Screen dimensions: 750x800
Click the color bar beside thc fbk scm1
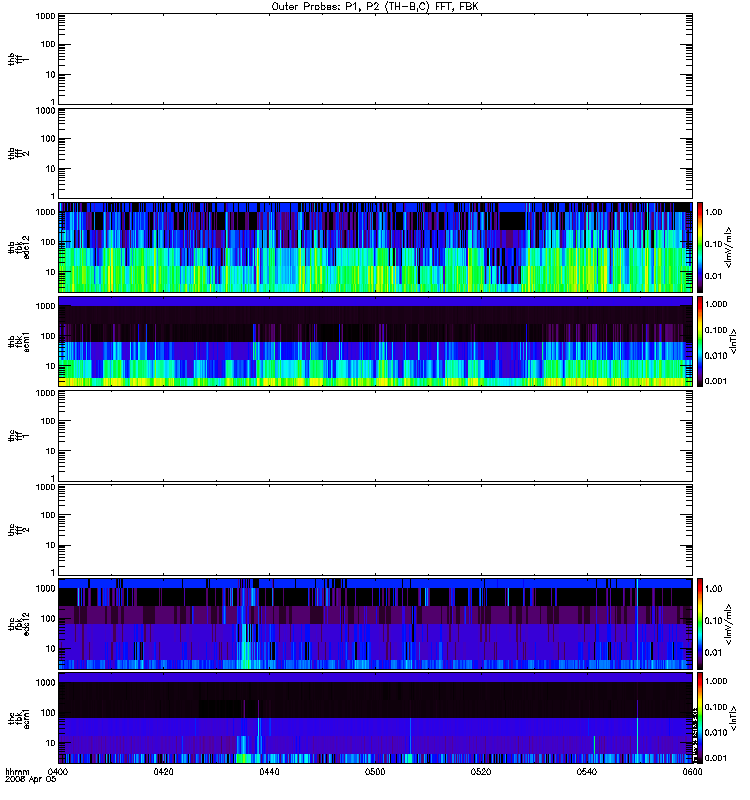(x=700, y=718)
